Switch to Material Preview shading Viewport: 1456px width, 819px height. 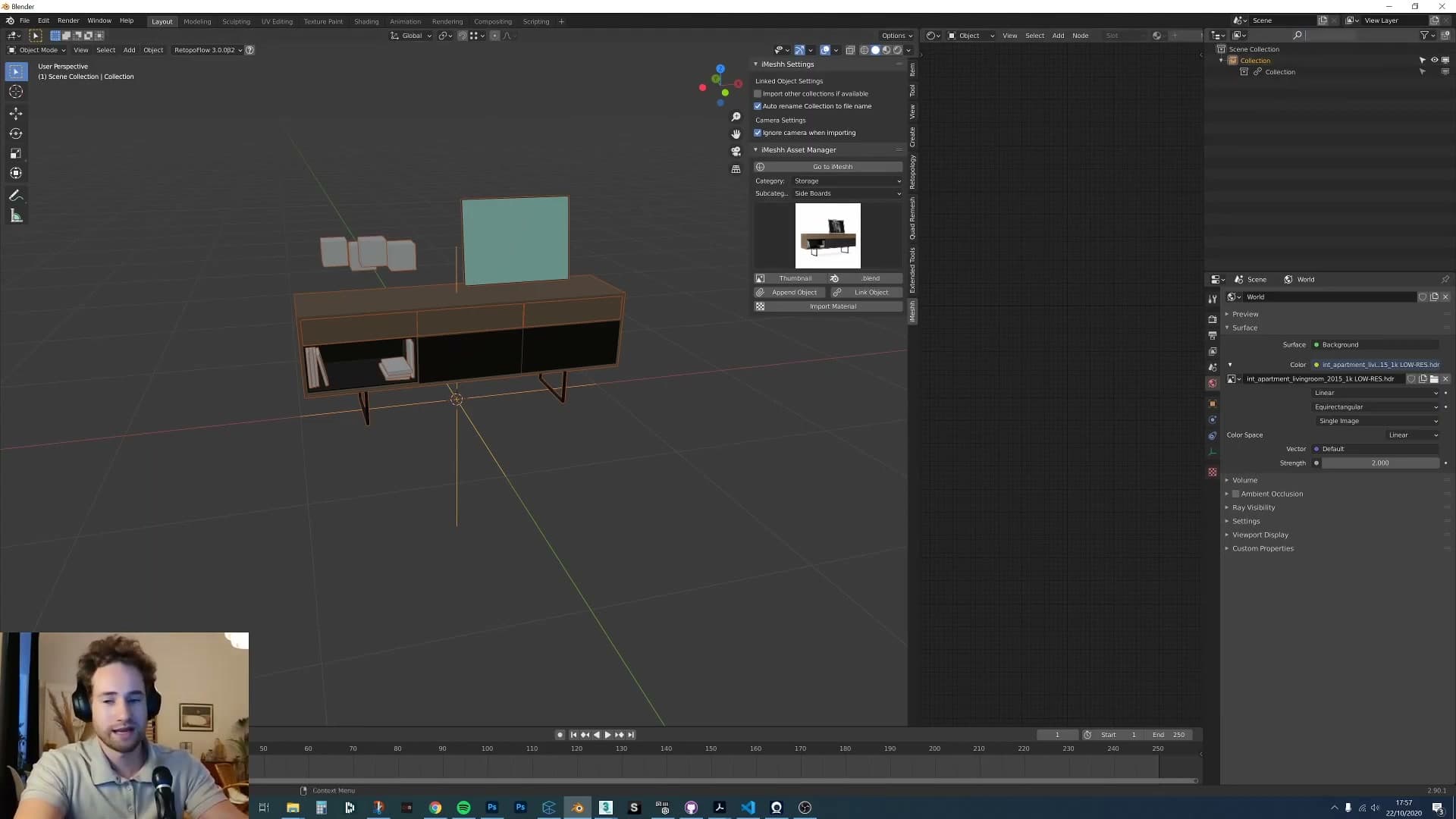(x=886, y=50)
